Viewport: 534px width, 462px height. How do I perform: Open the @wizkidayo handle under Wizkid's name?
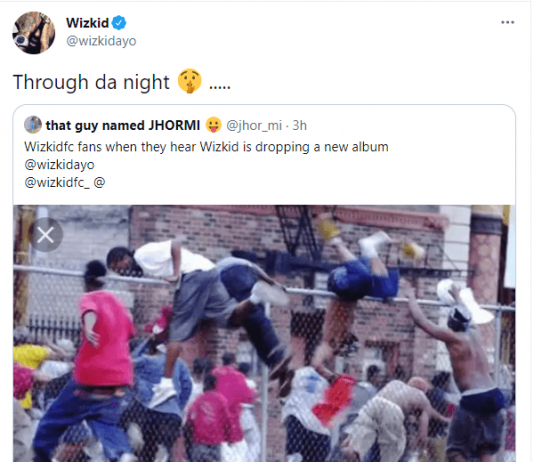point(101,41)
